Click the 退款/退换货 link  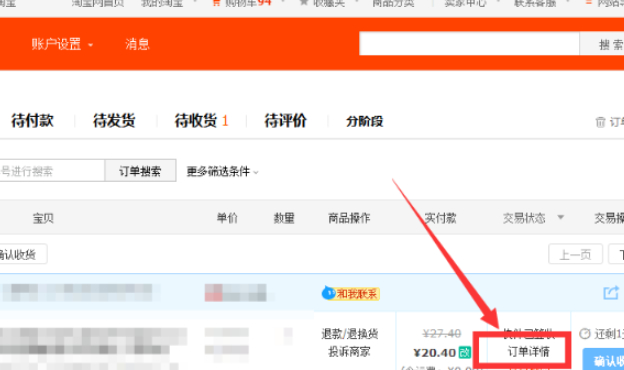point(349,333)
